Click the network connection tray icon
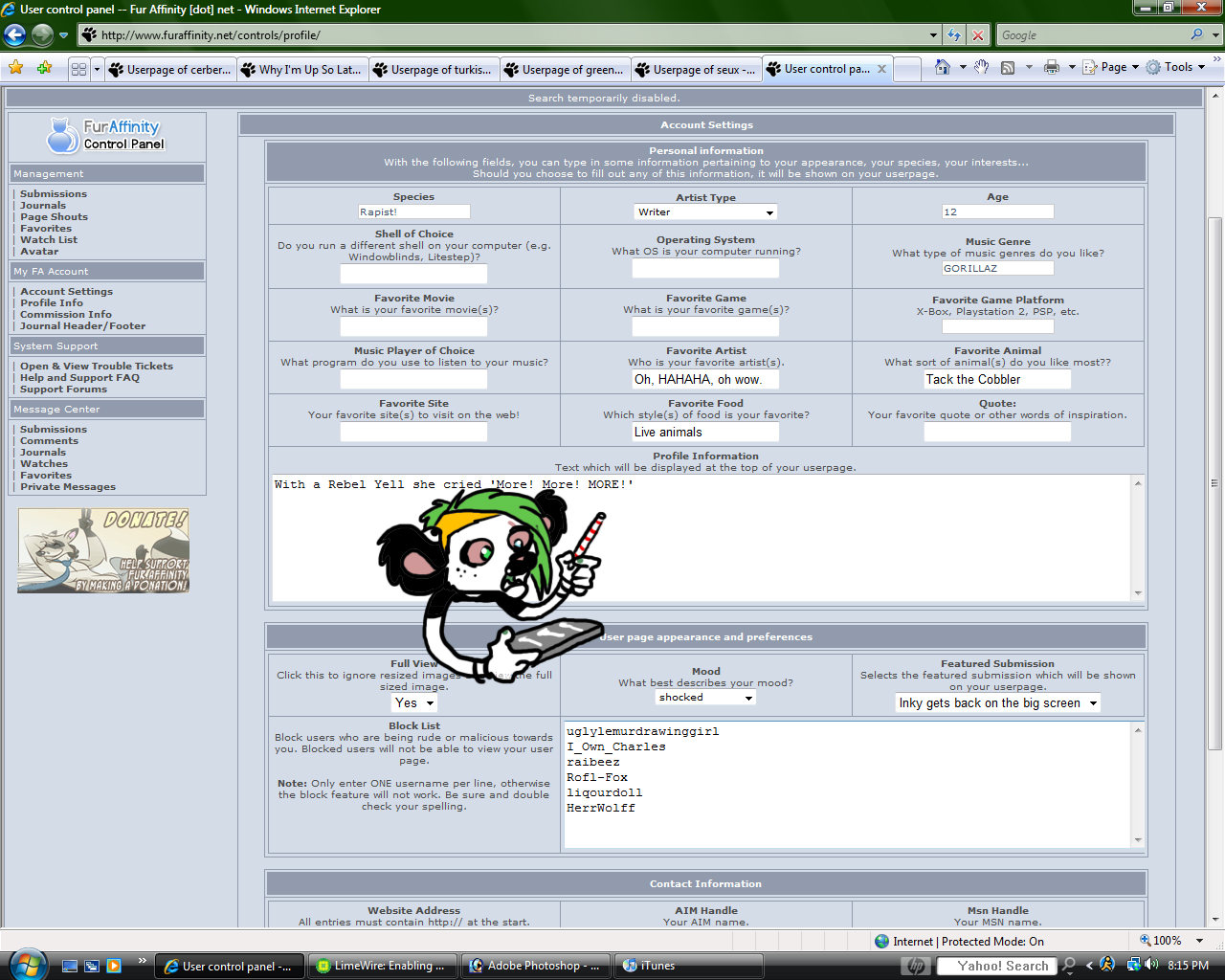The image size is (1225, 980). (1134, 965)
